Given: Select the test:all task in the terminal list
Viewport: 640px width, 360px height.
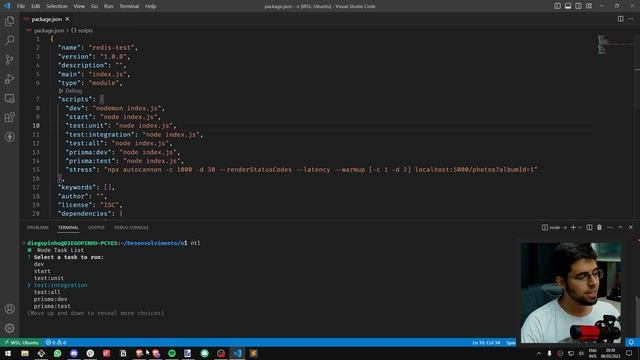Looking at the screenshot, I should (x=47, y=292).
